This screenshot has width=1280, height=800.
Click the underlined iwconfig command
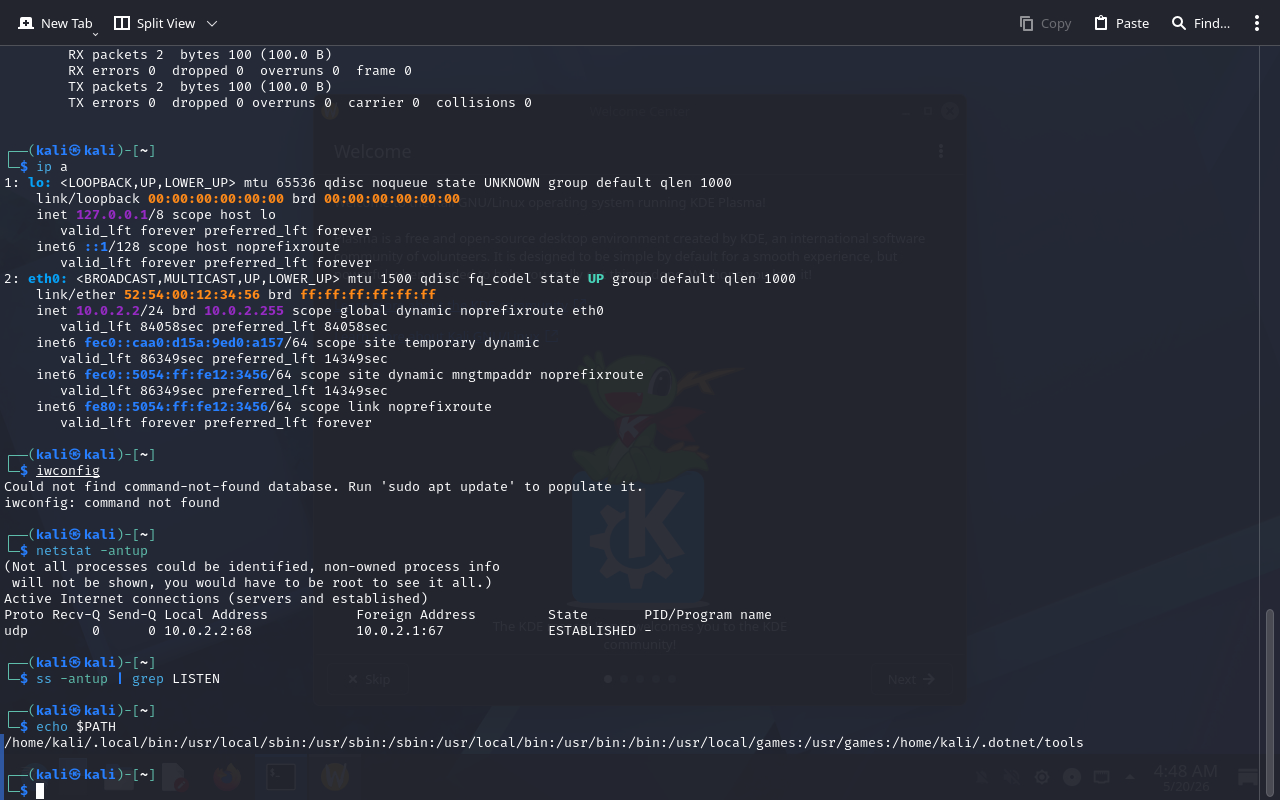[68, 470]
